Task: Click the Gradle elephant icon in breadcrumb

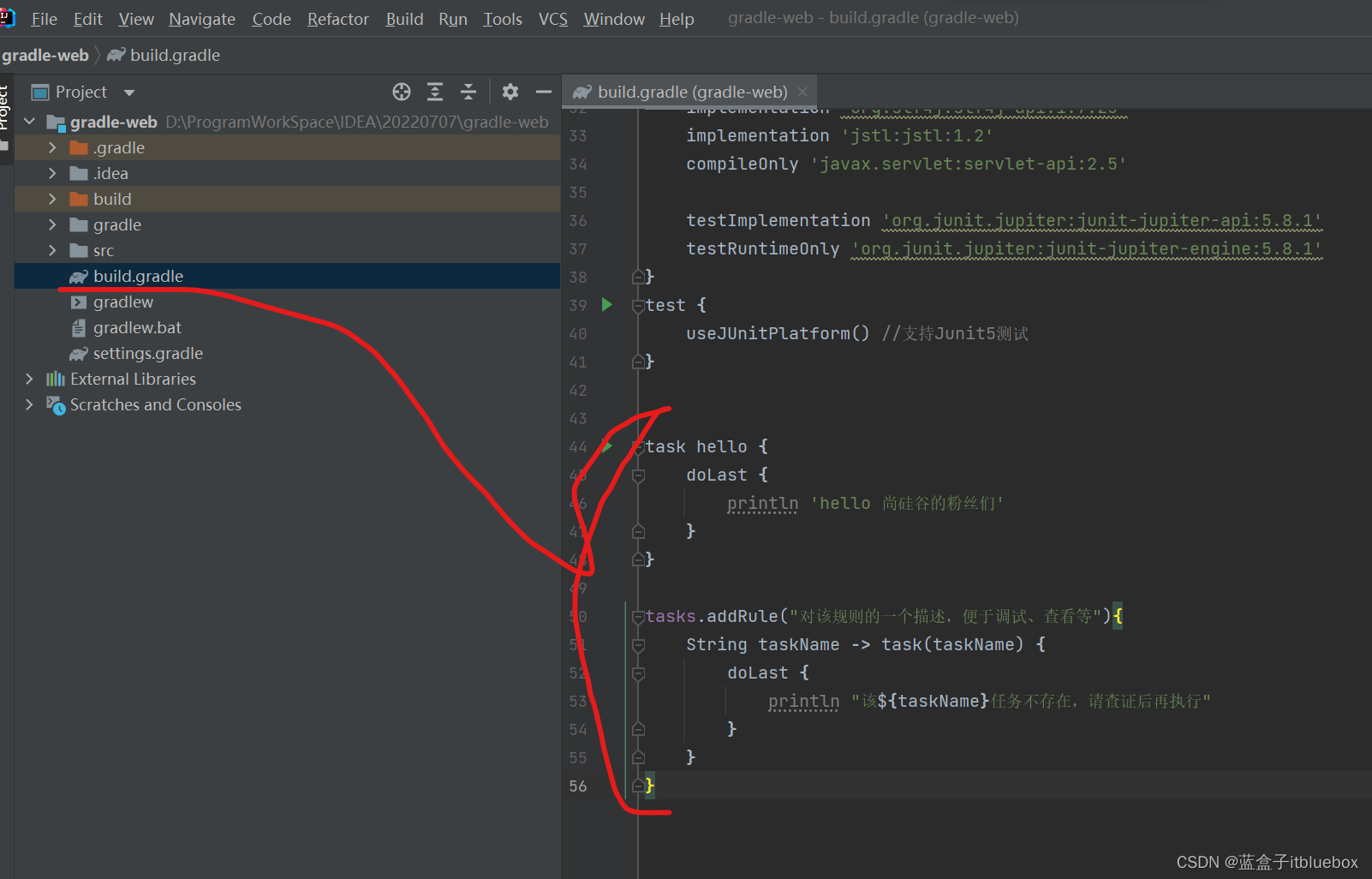Action: (x=116, y=55)
